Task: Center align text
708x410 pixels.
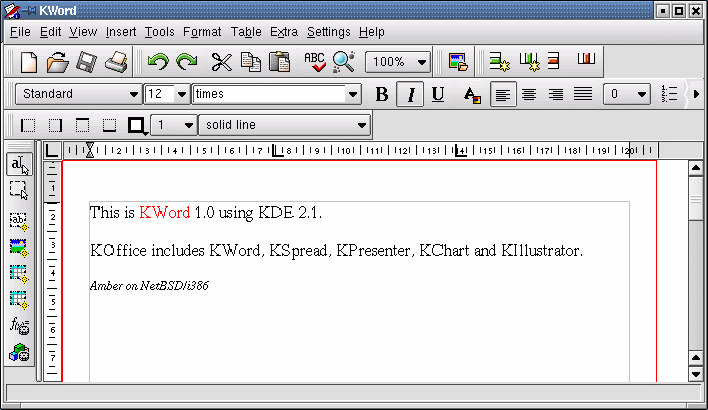Action: coord(529,94)
